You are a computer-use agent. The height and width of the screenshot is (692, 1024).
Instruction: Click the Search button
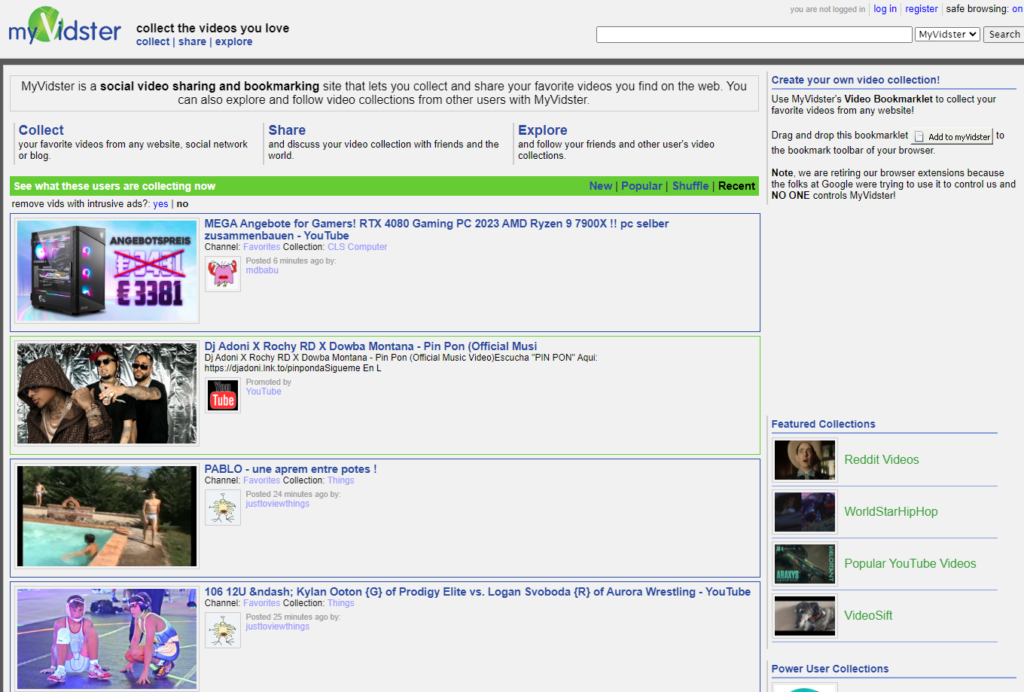(1004, 34)
